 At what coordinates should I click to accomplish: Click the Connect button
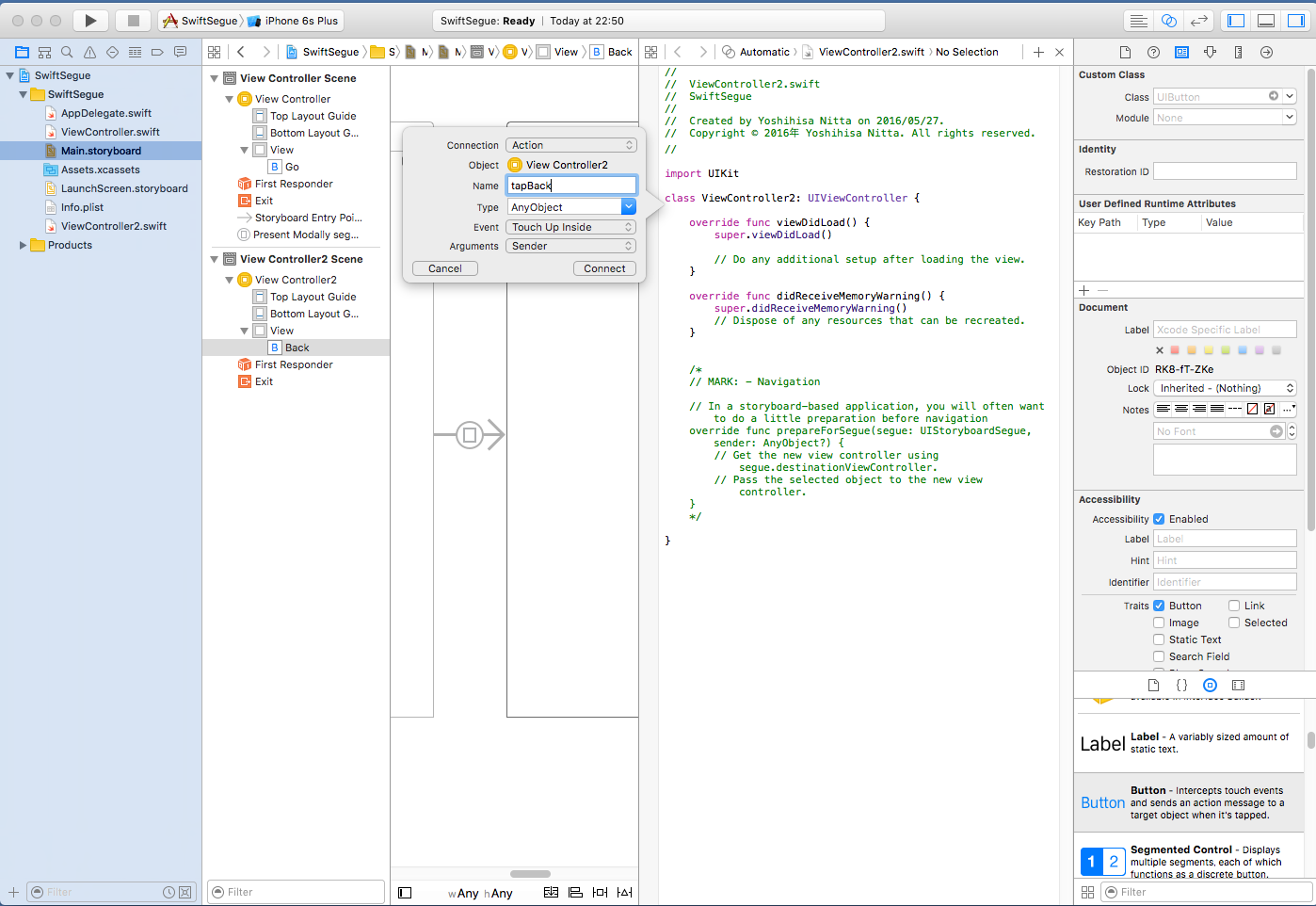point(604,268)
